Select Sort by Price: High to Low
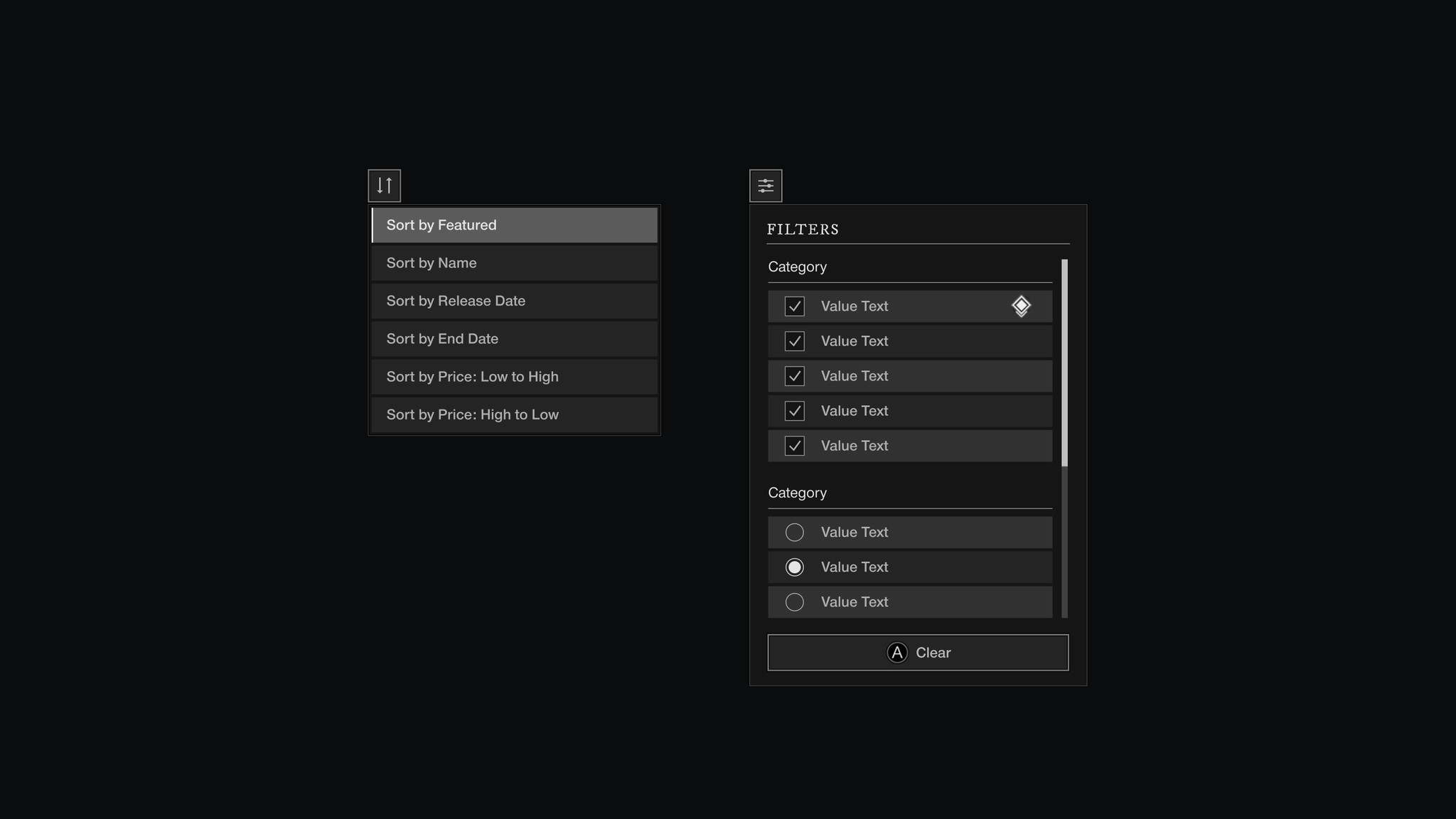This screenshot has height=819, width=1456. pyautogui.click(x=514, y=414)
